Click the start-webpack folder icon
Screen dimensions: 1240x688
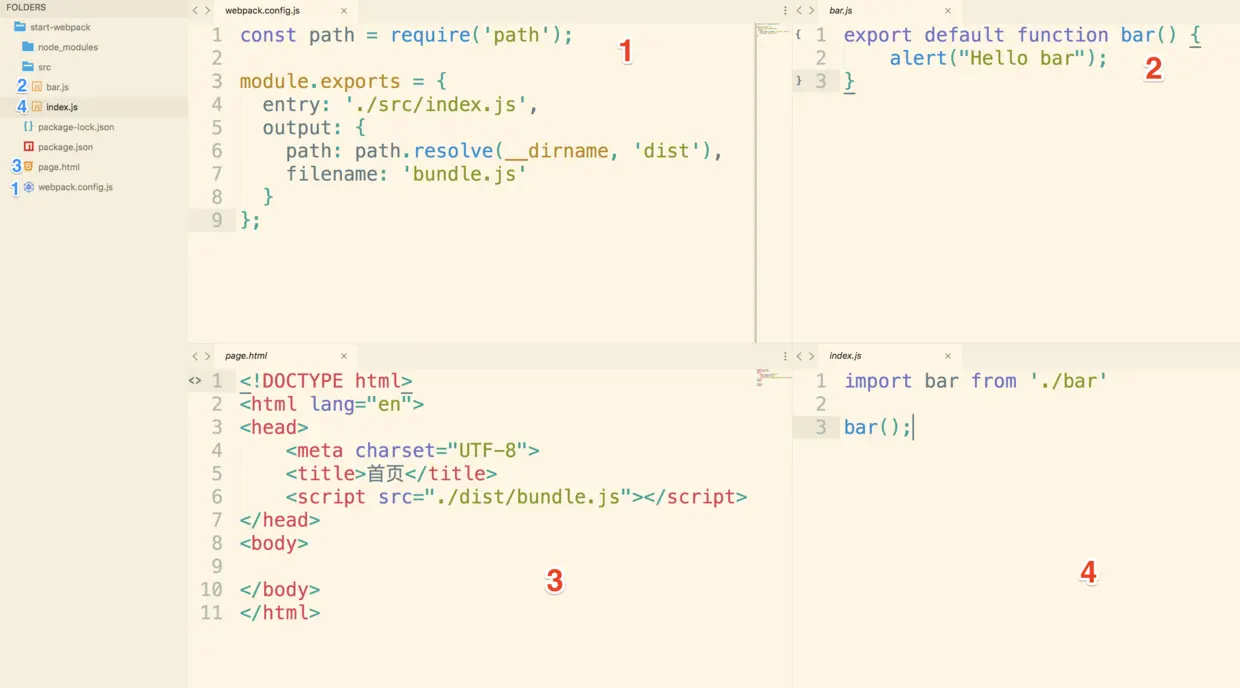21,27
